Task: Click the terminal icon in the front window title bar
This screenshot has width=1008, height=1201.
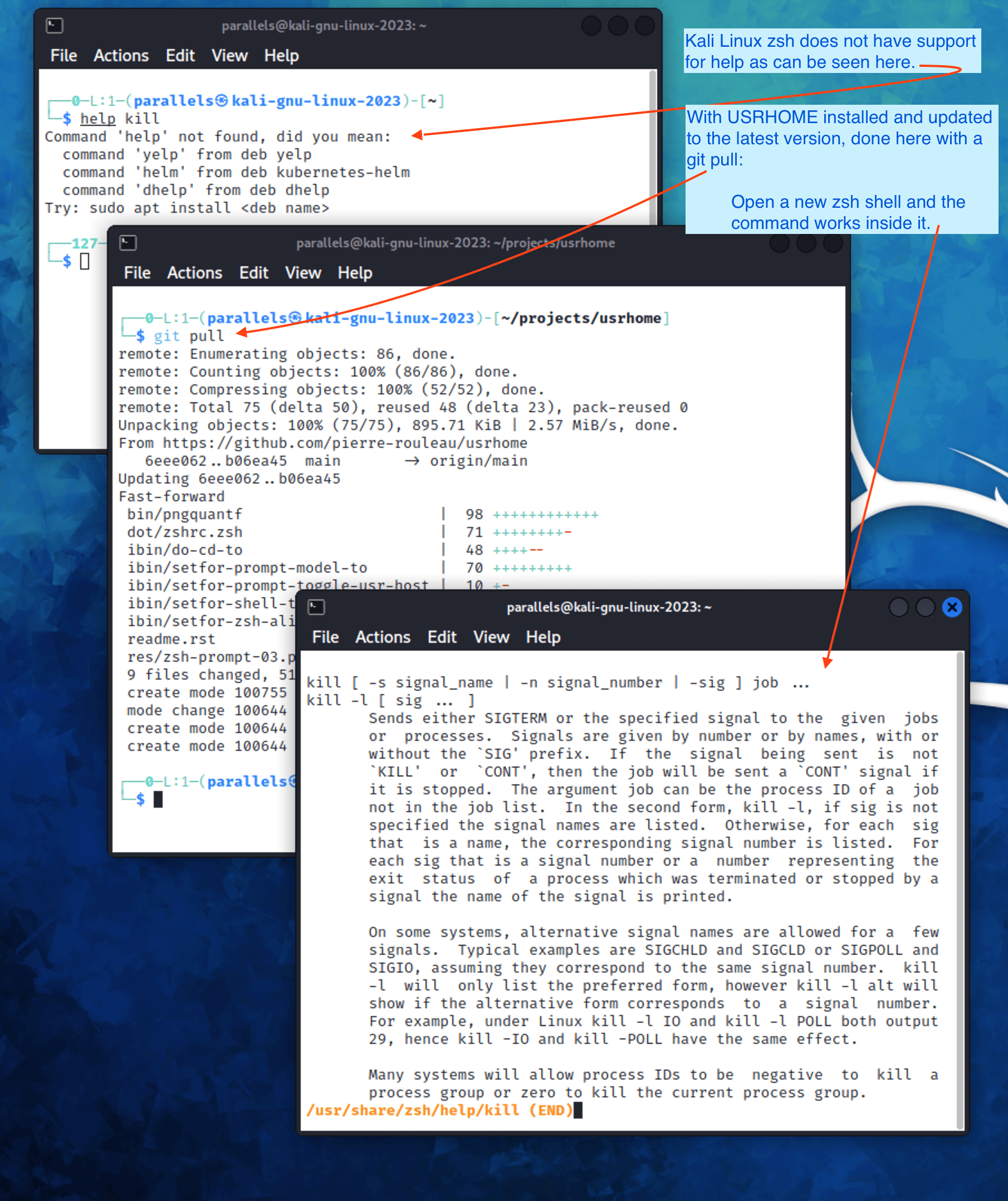Action: click(x=316, y=607)
